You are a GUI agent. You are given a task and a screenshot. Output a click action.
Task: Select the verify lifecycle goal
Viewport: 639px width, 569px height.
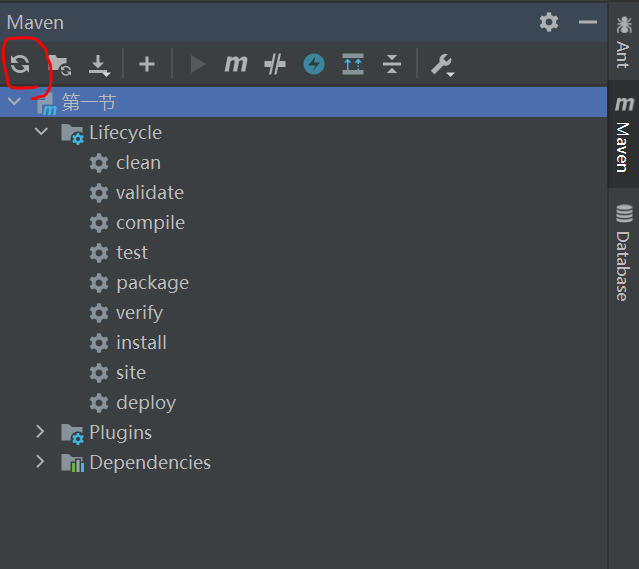(x=139, y=313)
